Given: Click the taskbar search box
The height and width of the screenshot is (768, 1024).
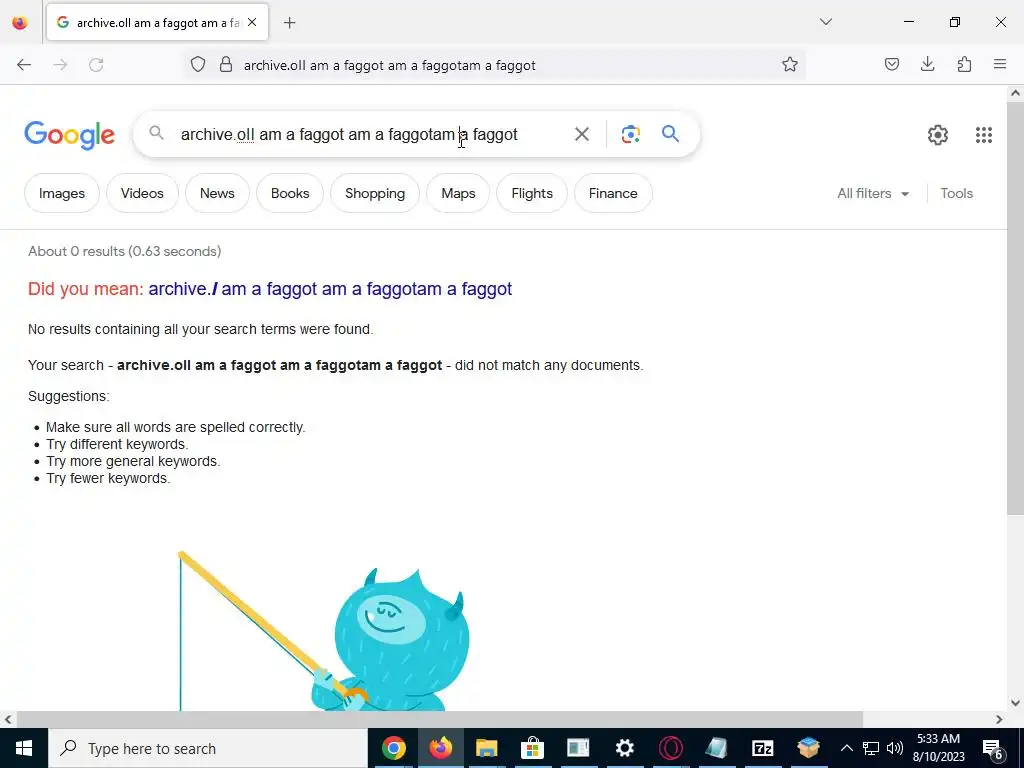Looking at the screenshot, I should pyautogui.click(x=208, y=748).
